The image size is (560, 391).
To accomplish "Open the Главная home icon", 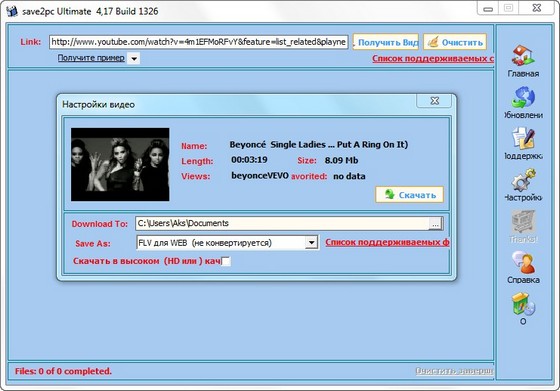I will (522, 55).
